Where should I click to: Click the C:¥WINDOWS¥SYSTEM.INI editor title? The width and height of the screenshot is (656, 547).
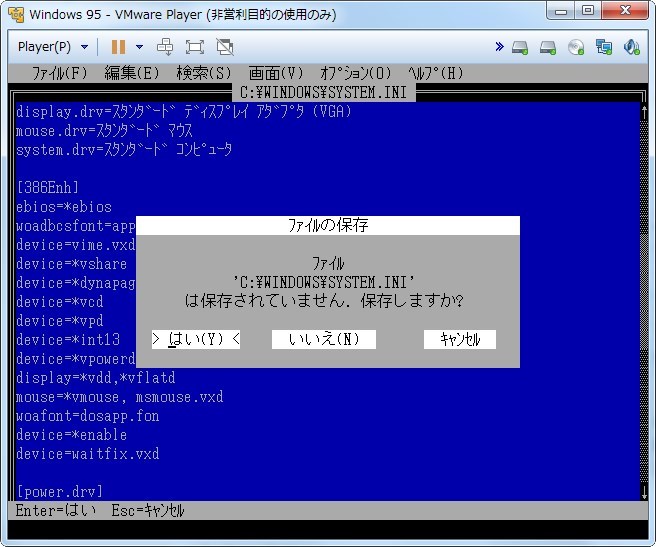(x=323, y=92)
